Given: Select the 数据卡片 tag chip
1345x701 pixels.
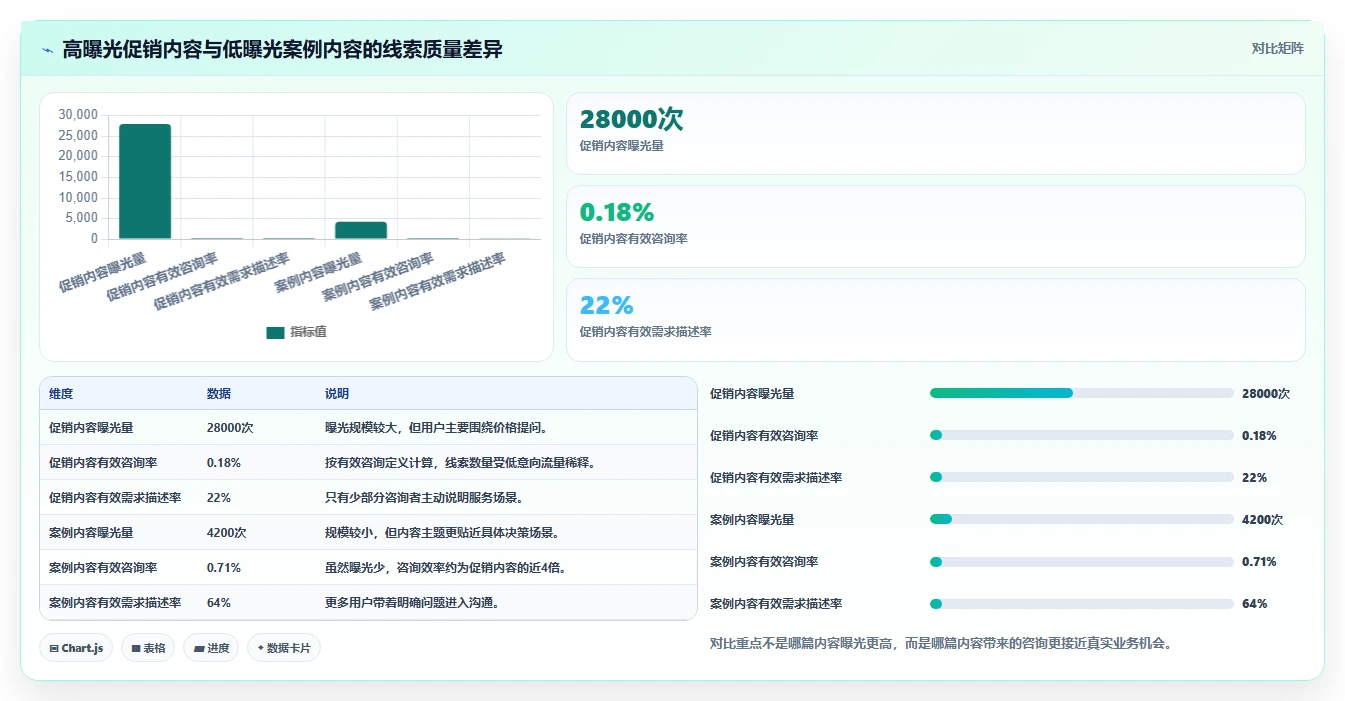Looking at the screenshot, I should coord(284,648).
